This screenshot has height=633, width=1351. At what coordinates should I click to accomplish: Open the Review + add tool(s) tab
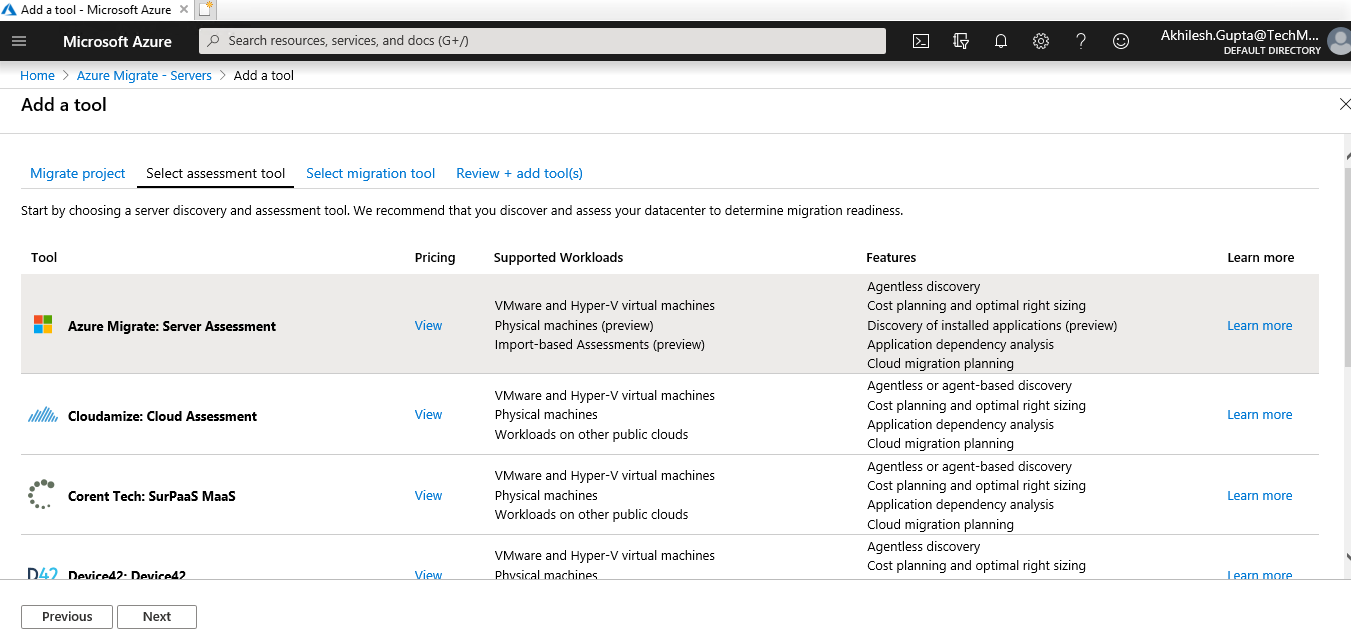pos(520,173)
